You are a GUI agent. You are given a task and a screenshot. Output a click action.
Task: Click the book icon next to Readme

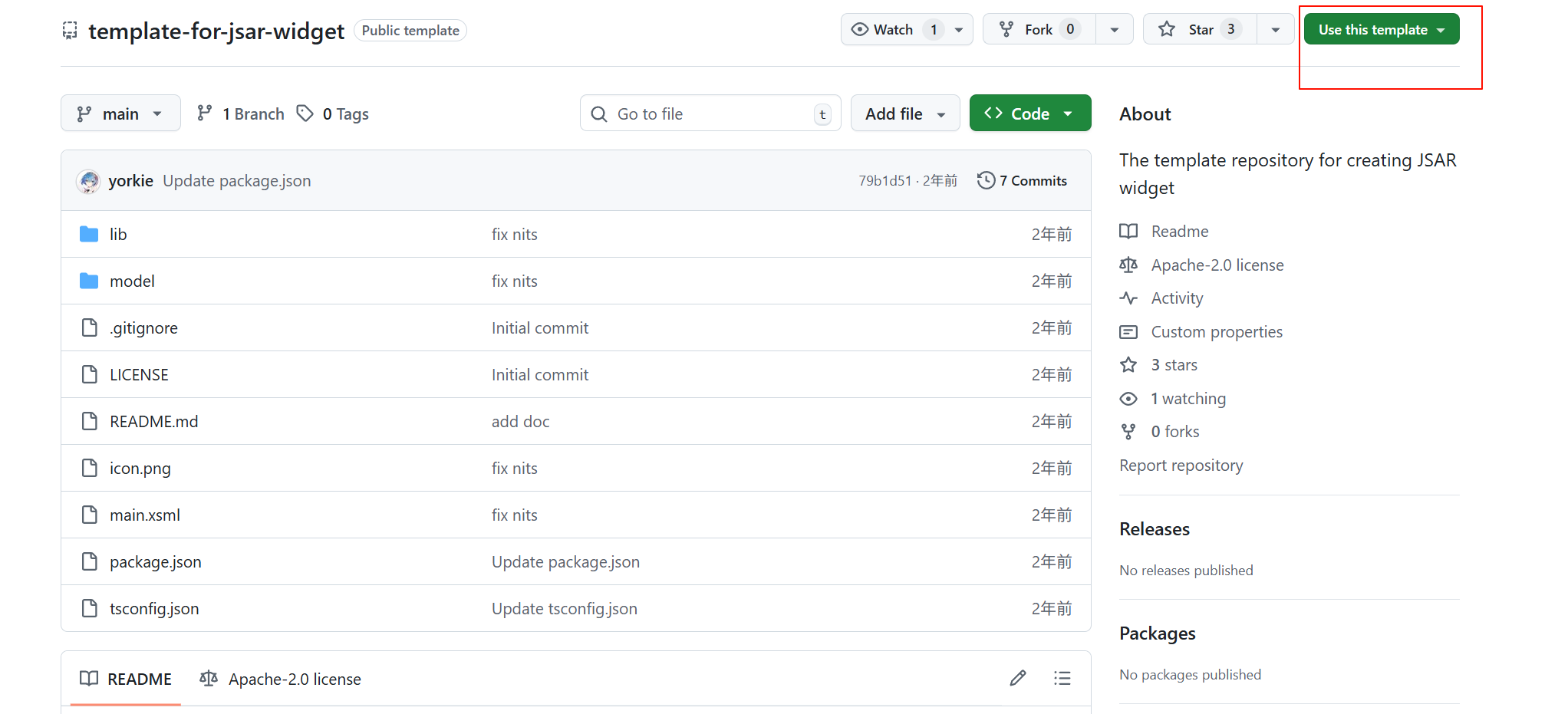click(x=1128, y=231)
